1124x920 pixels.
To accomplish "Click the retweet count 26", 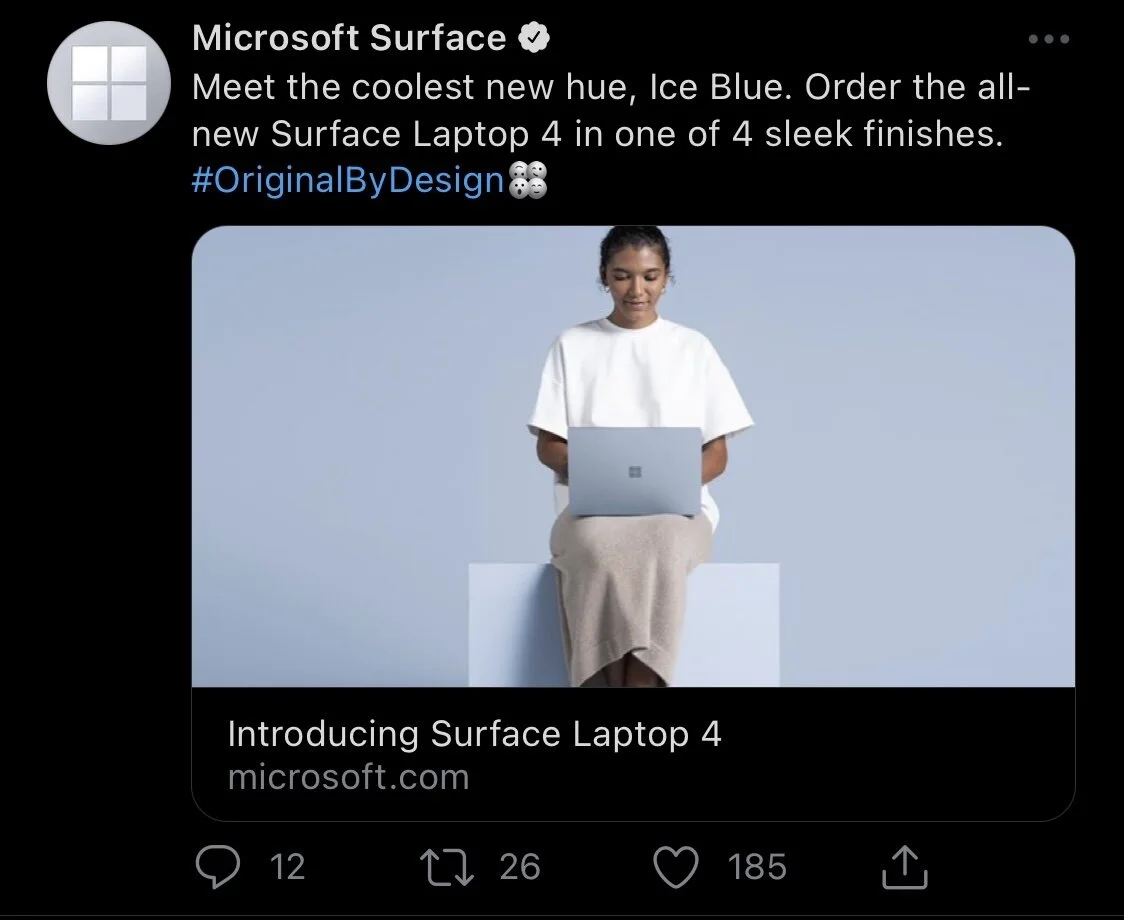I will [x=520, y=866].
